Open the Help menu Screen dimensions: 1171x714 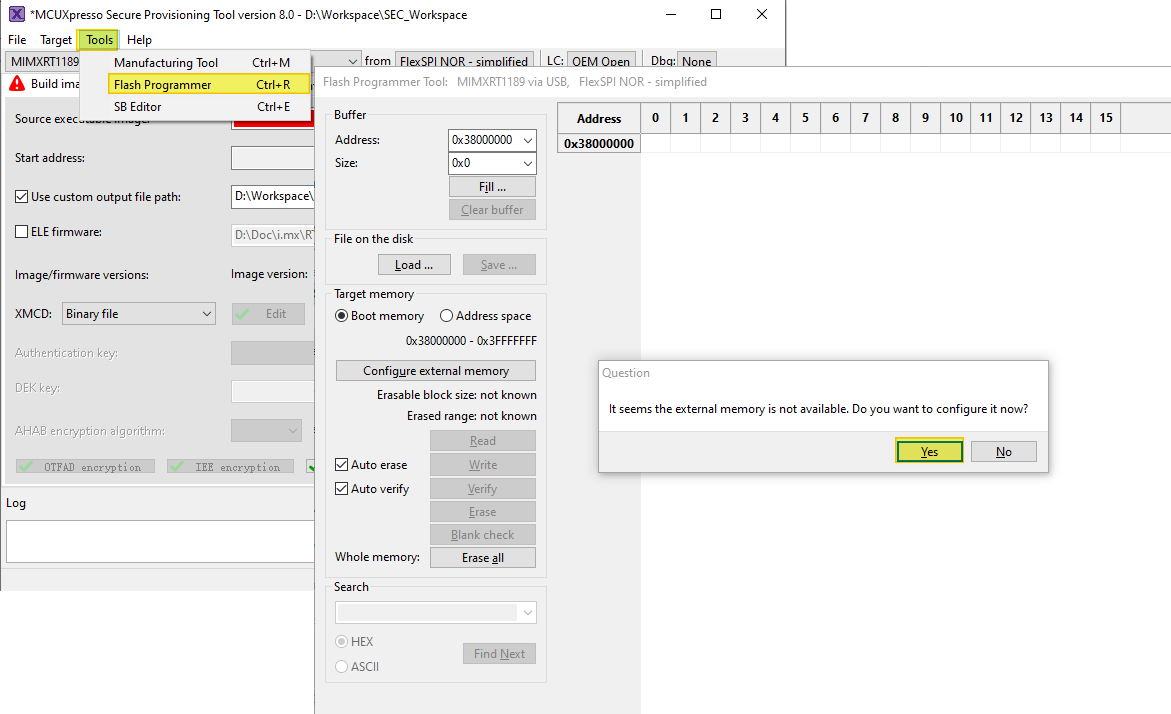click(x=140, y=40)
